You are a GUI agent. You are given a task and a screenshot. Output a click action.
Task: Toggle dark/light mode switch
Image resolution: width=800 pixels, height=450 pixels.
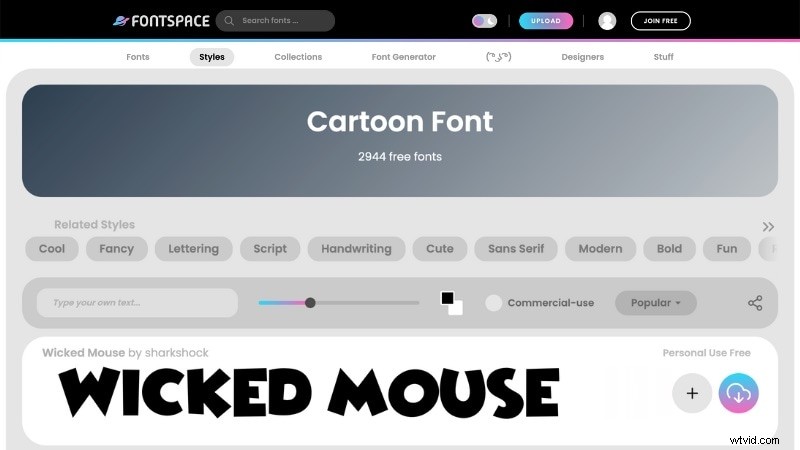[x=484, y=21]
